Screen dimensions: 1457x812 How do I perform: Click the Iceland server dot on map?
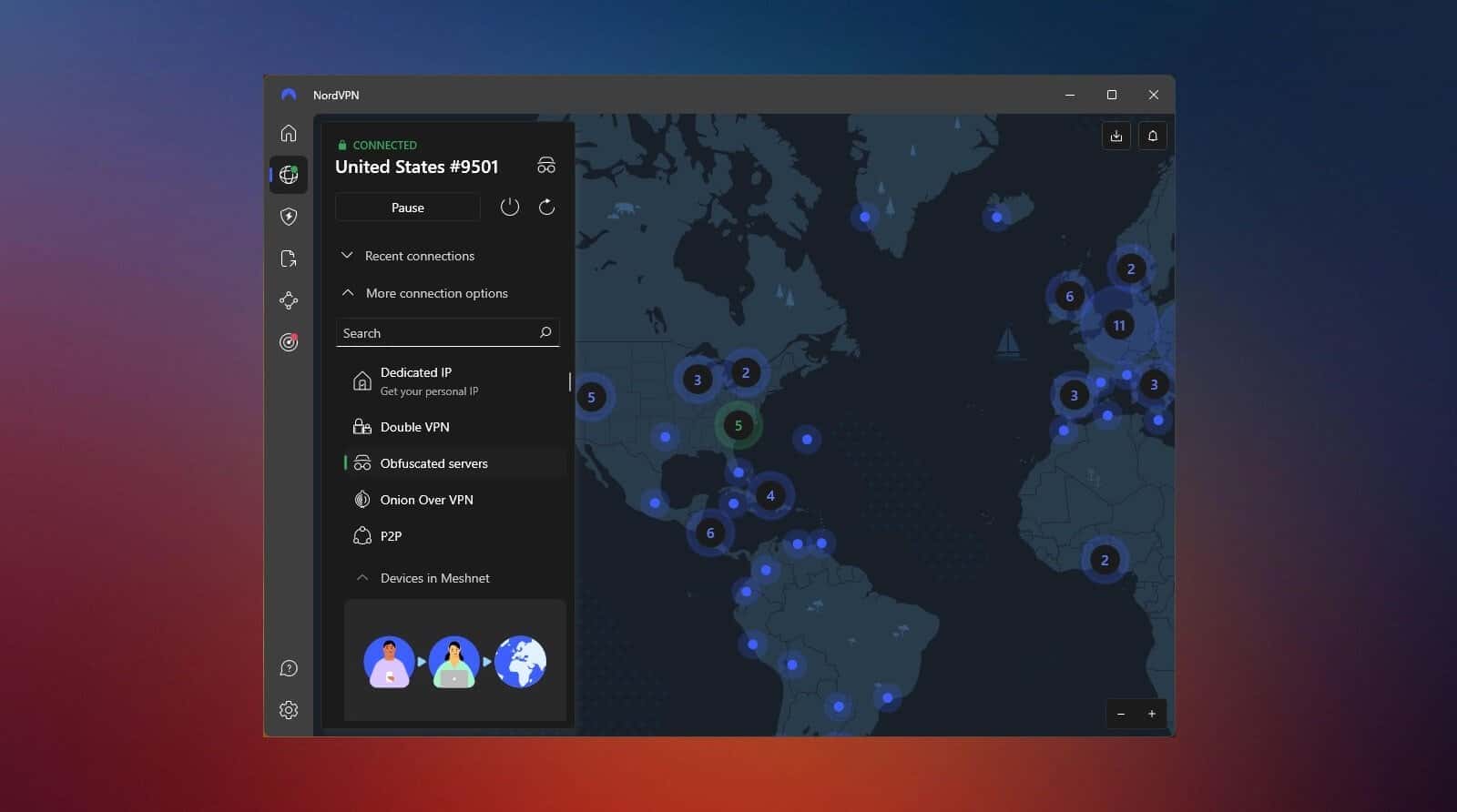(997, 217)
